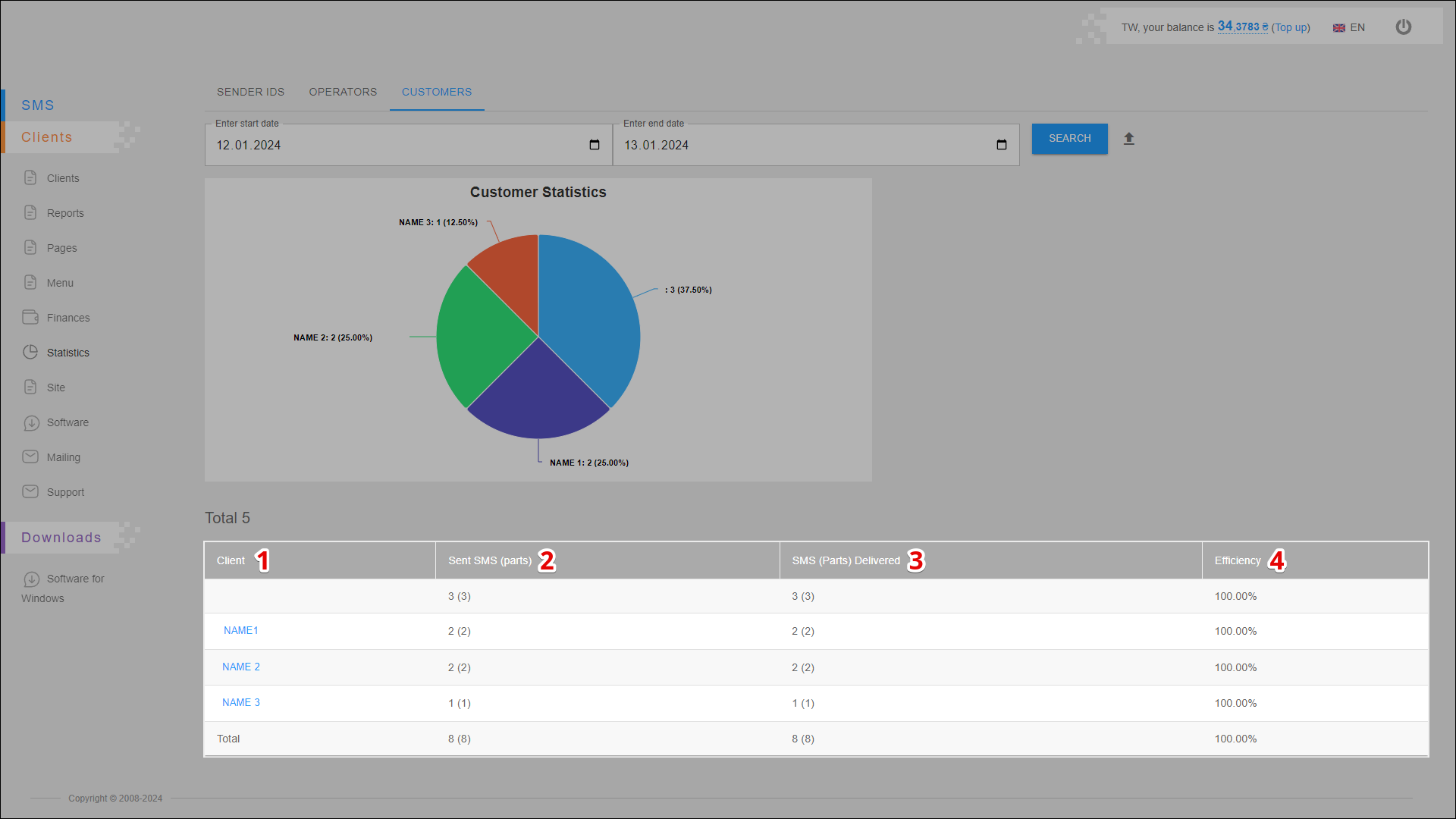This screenshot has height=819, width=1456.
Task: Click the Mailing envelope icon
Action: [30, 457]
